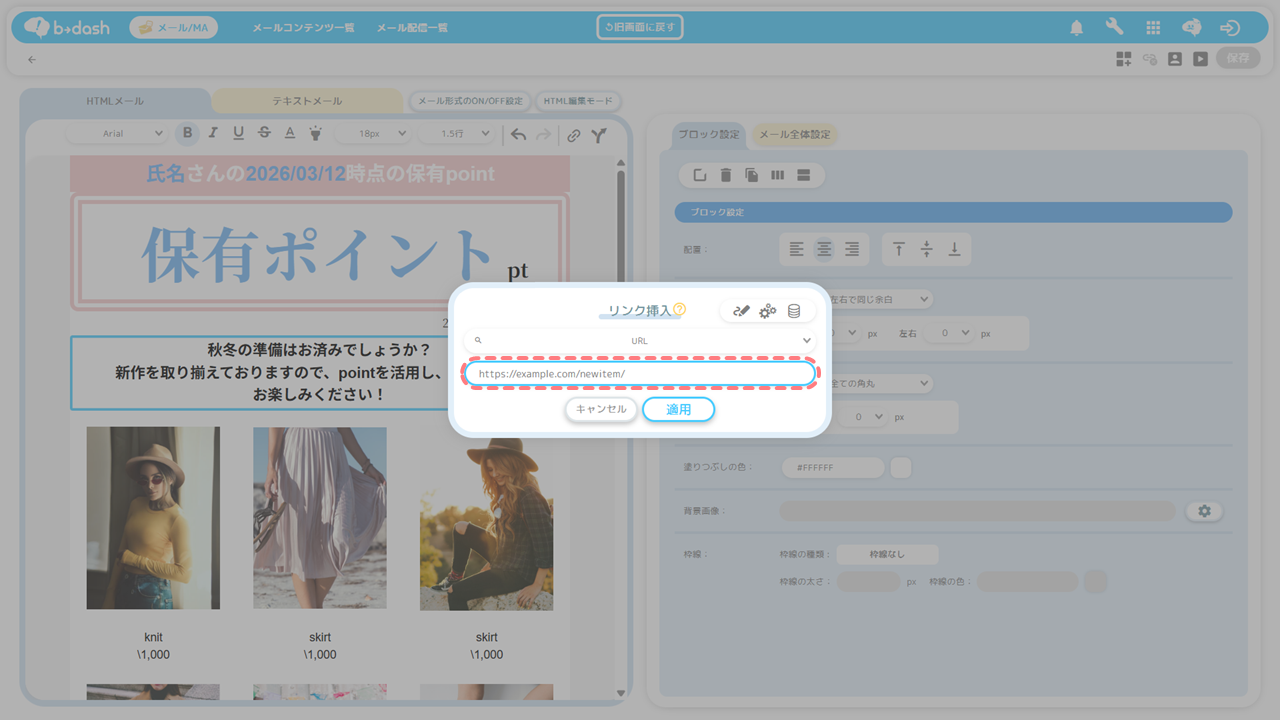Switch to the メール全体設定 tab

[794, 135]
